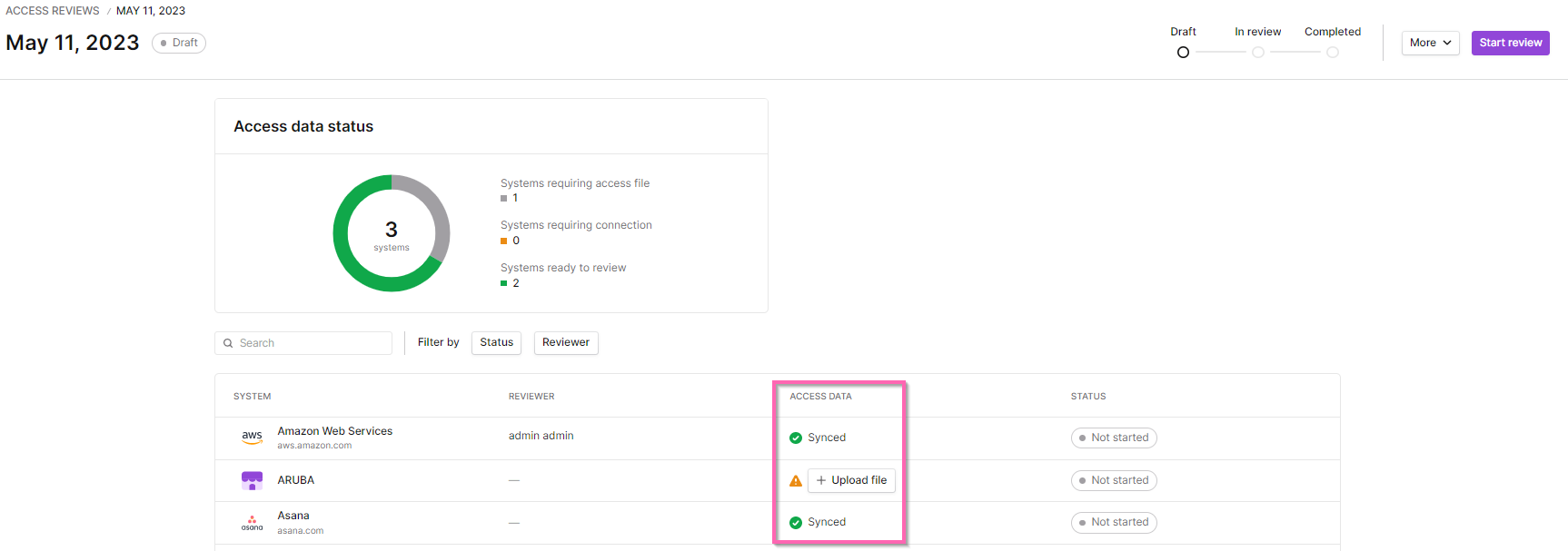Click the Not started status for Amazon Web Services
Image resolution: width=1568 pixels, height=551 pixels.
tap(1114, 438)
